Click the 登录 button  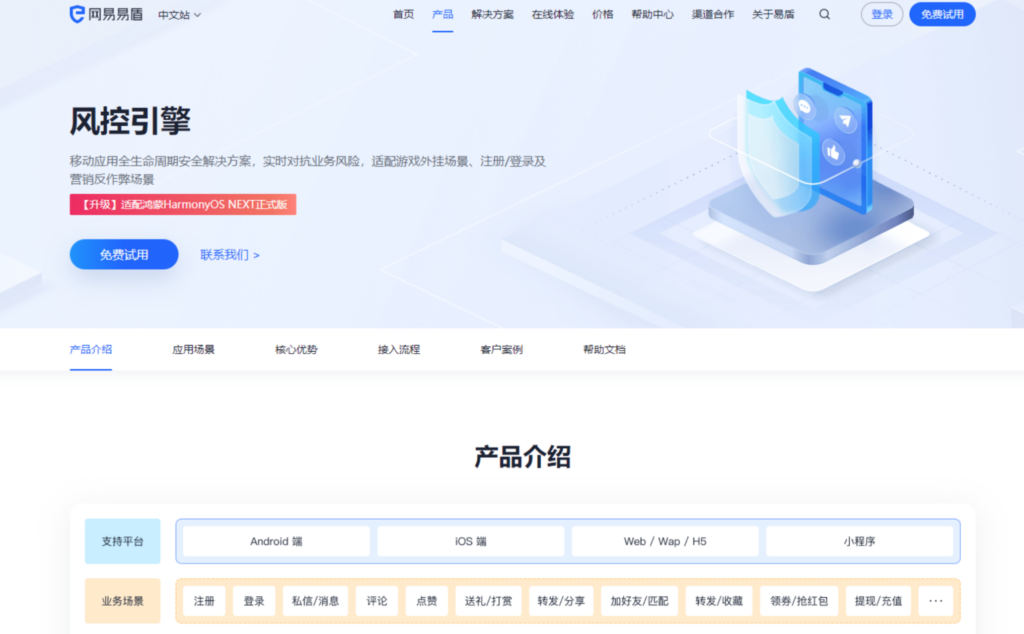click(881, 14)
